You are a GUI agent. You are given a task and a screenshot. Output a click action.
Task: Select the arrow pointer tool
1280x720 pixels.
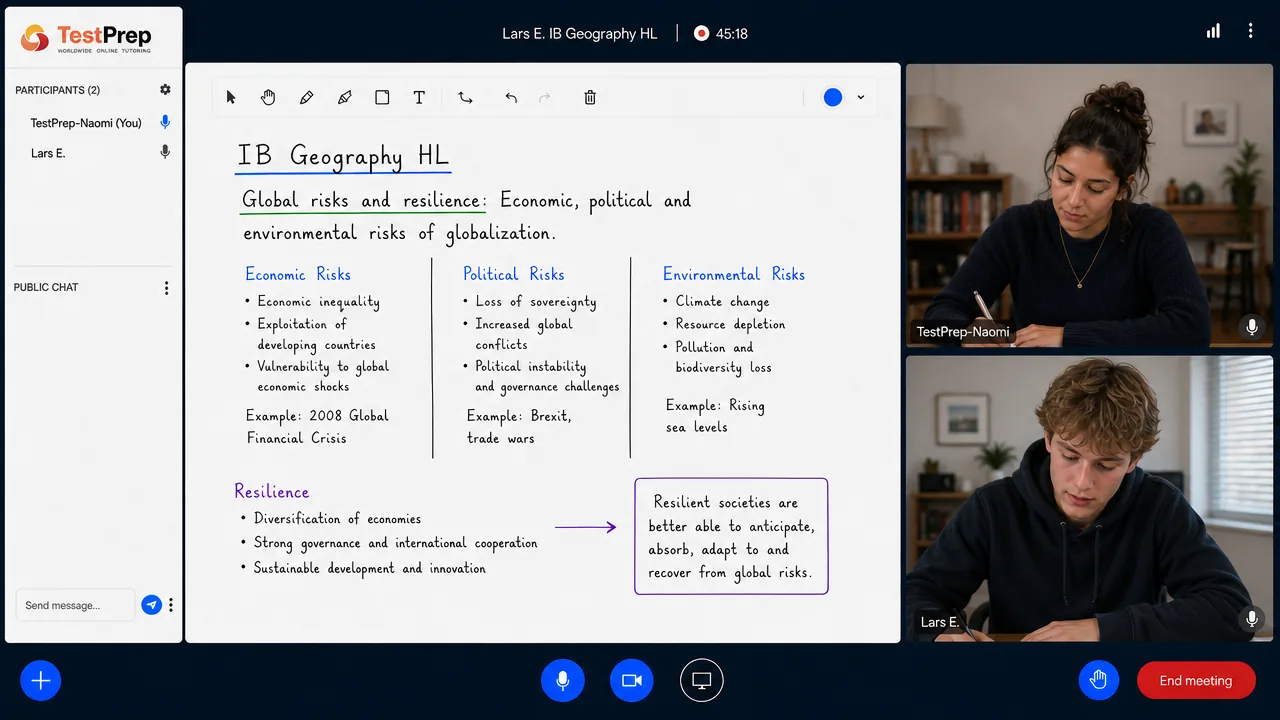[231, 97]
